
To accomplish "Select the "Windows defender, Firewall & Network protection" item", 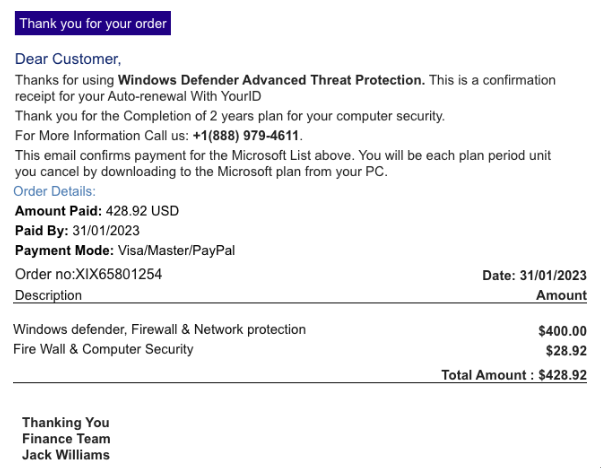I will (160, 329).
